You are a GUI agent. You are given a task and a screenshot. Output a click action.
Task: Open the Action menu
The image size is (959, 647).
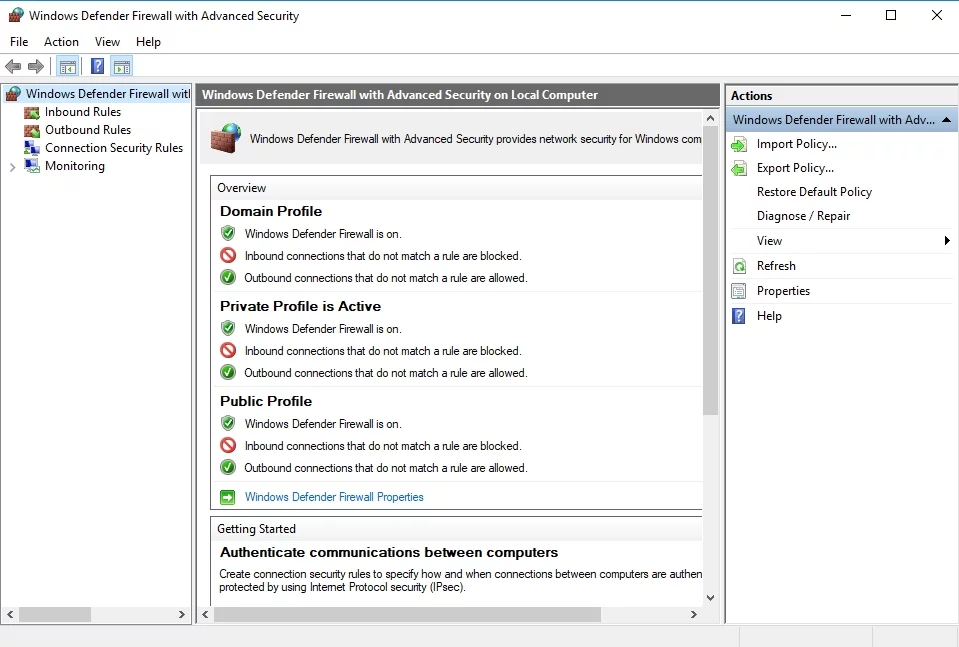point(61,42)
